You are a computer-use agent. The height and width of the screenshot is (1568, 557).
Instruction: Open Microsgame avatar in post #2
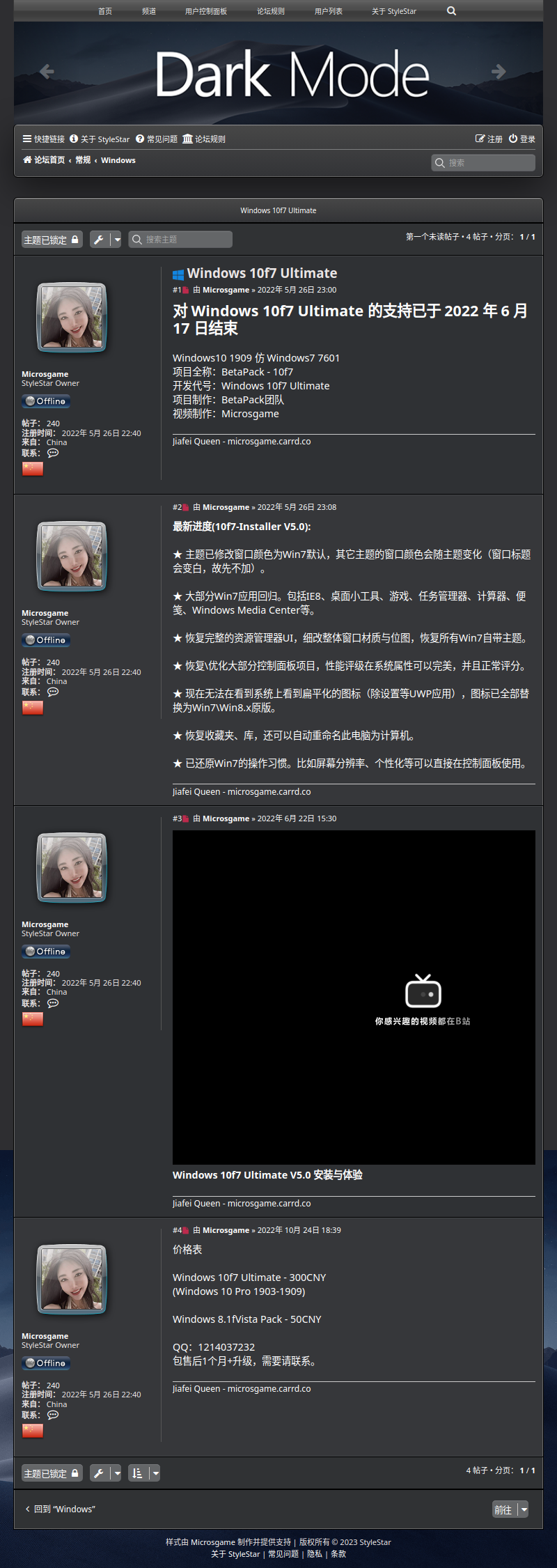coord(72,556)
